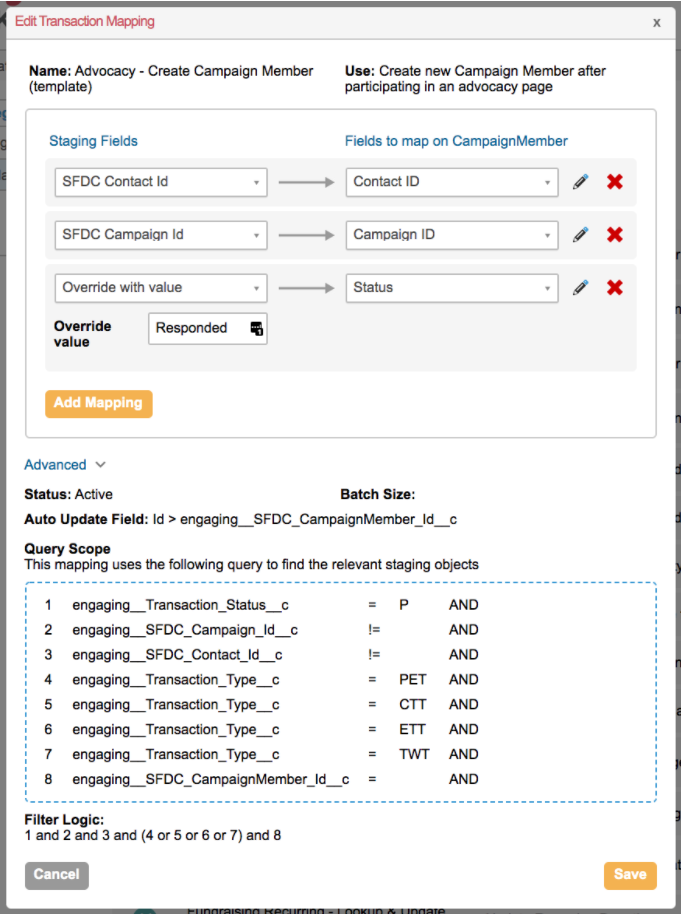Close the Edit Transaction Mapping dialog
This screenshot has height=914, width=681.
[x=657, y=22]
